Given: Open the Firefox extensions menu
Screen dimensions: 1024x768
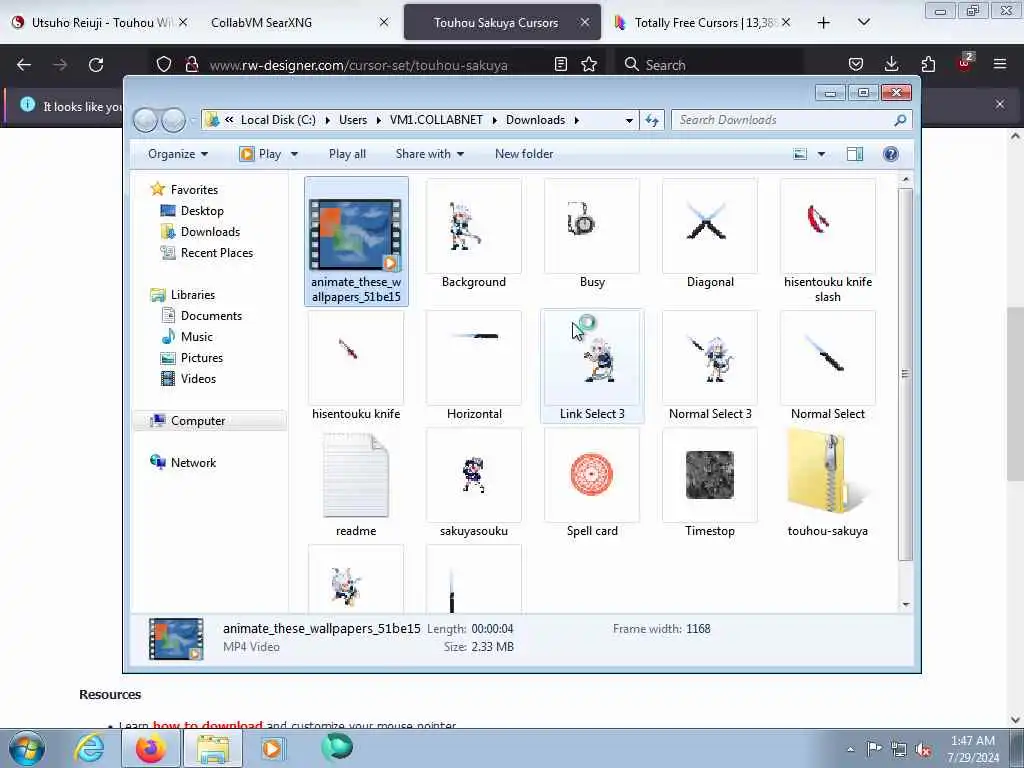Looking at the screenshot, I should tap(928, 64).
